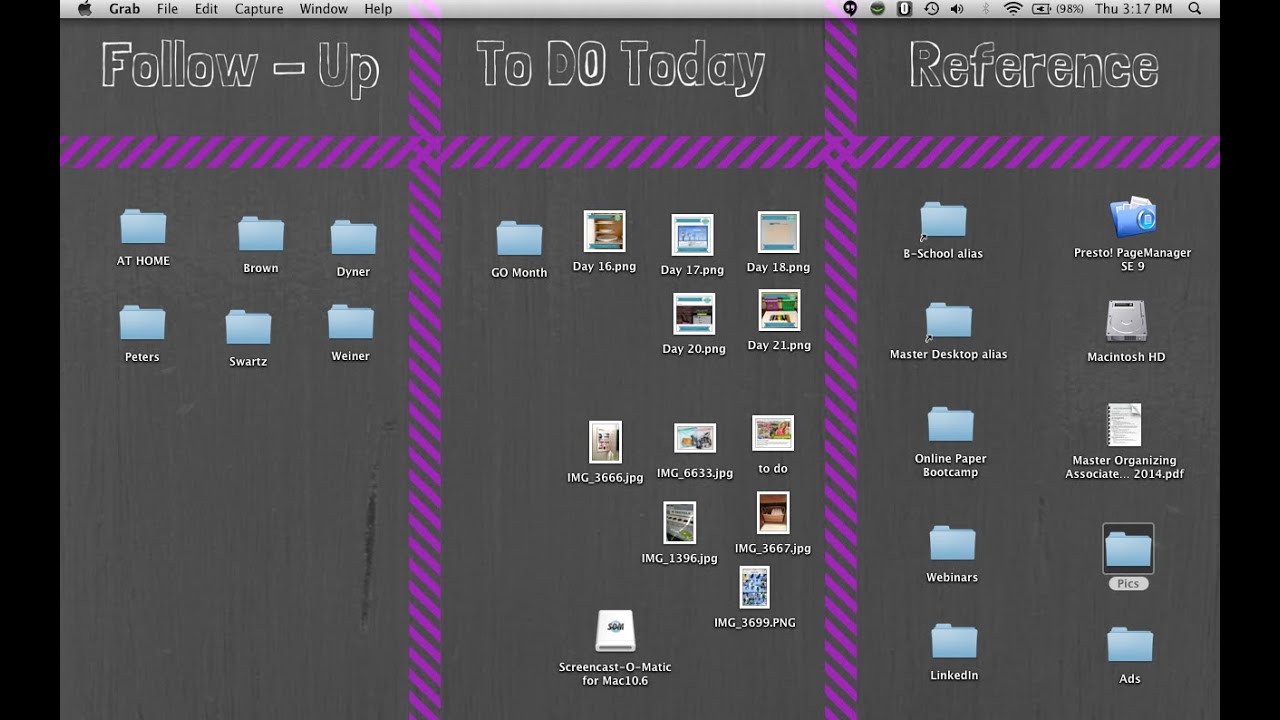Screen dimensions: 1280x720
Task: Click the Master Desktop alias folder
Action: tap(949, 322)
